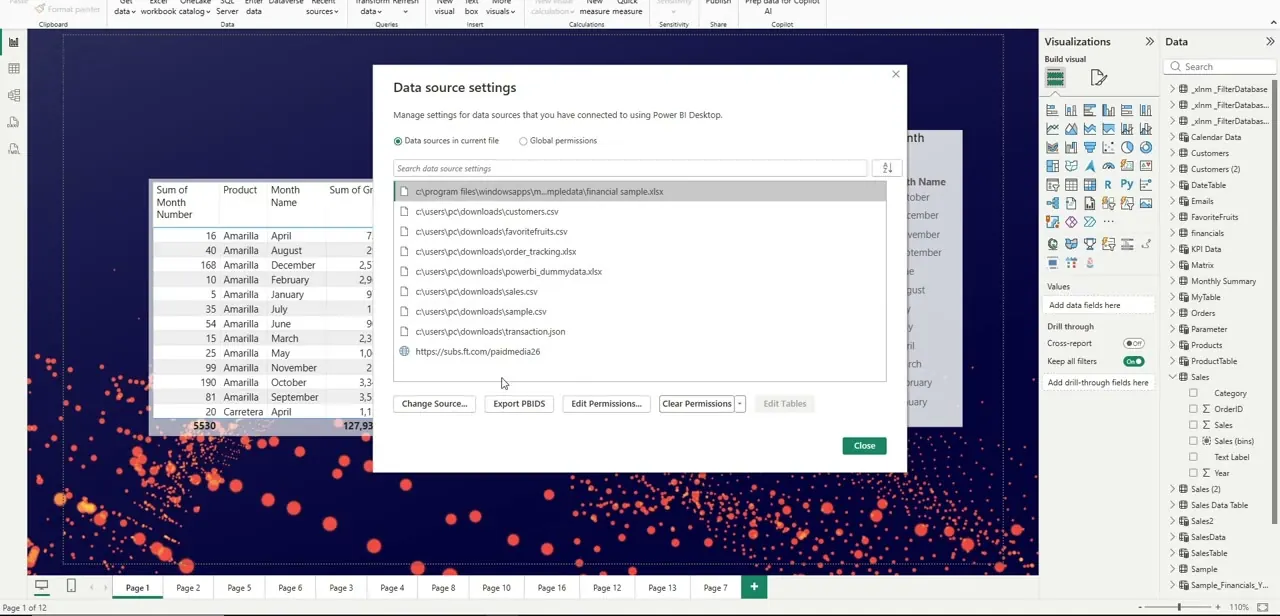1280x616 pixels.
Task: Open Table view in left sidebar
Action: (14, 69)
